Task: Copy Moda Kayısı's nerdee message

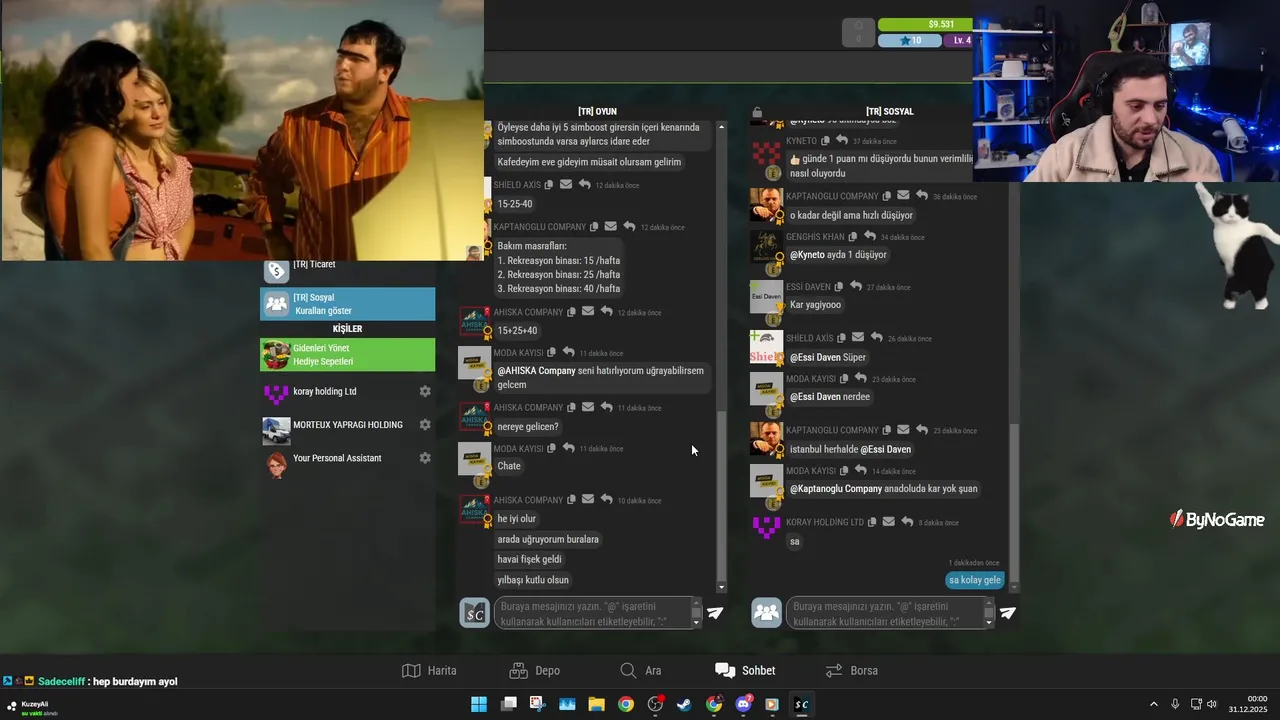Action: [844, 379]
